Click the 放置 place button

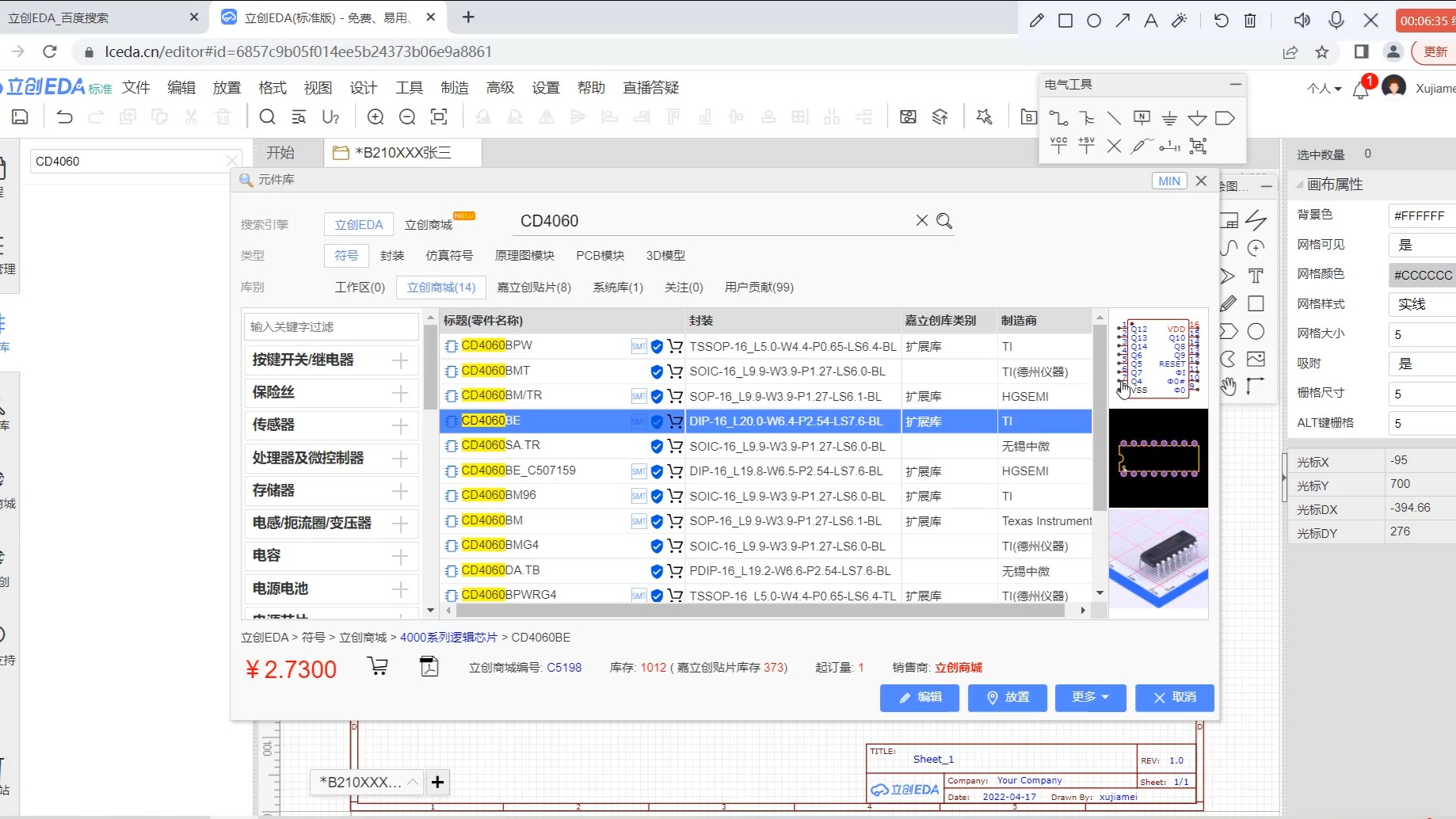1008,697
